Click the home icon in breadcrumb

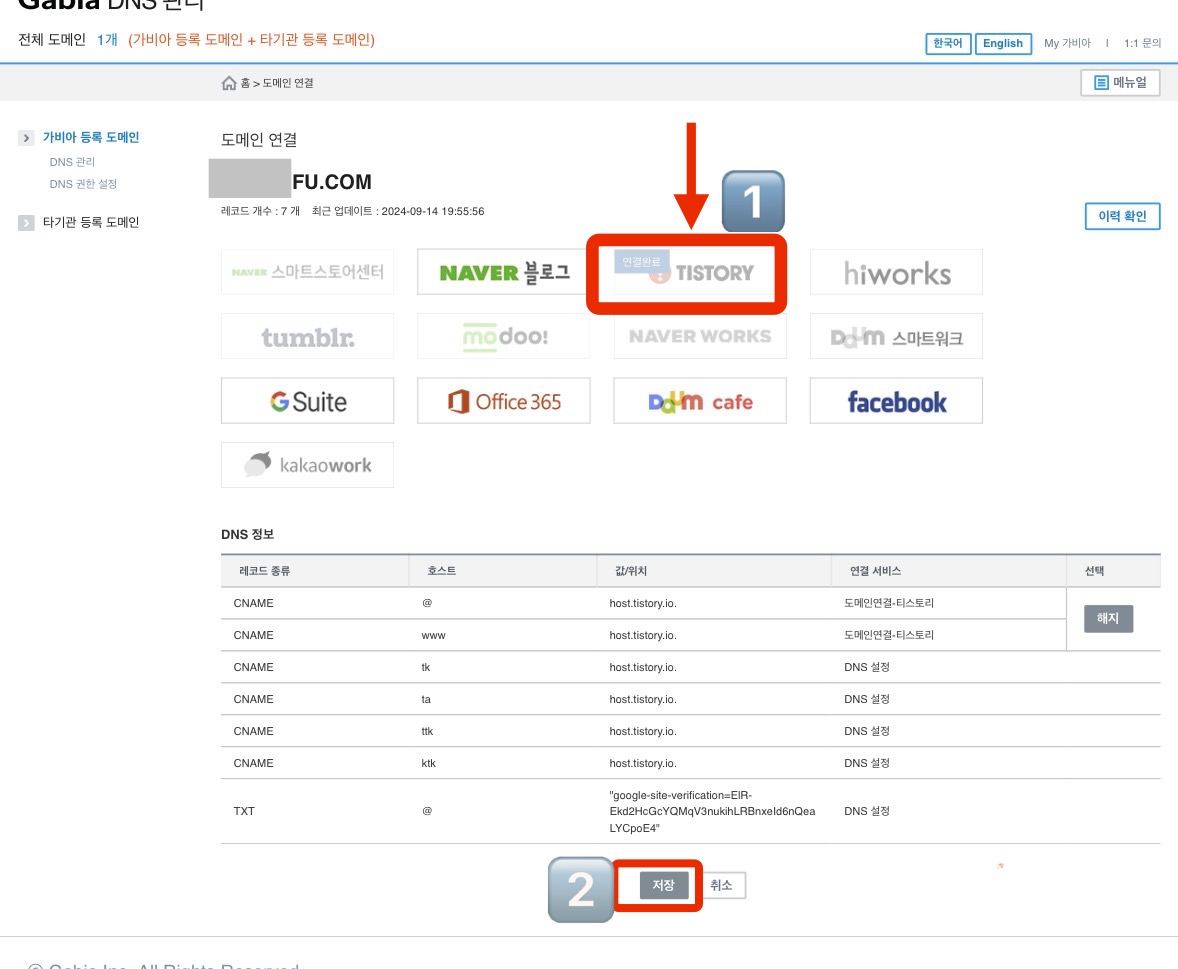click(x=228, y=83)
